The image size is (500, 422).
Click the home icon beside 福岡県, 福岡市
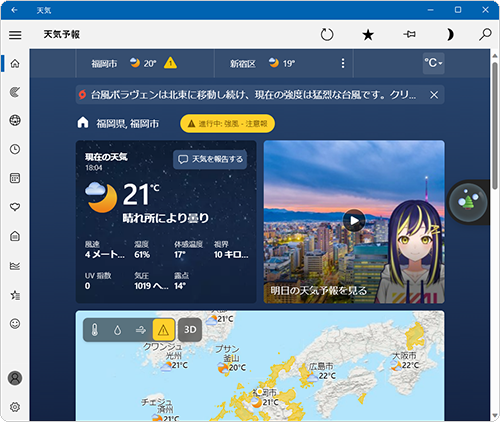pyautogui.click(x=83, y=123)
